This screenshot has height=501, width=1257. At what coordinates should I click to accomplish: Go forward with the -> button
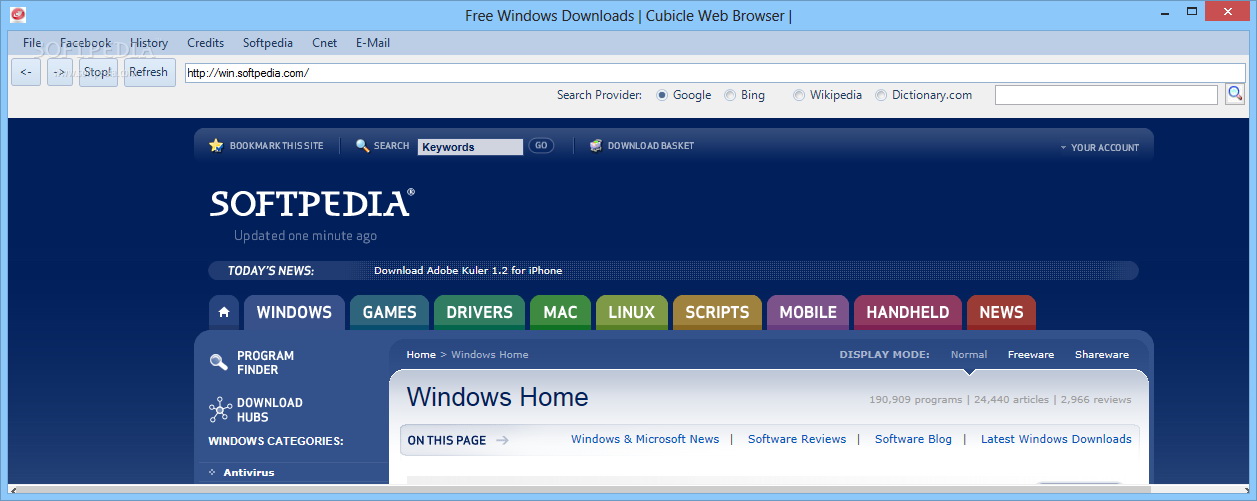(60, 72)
